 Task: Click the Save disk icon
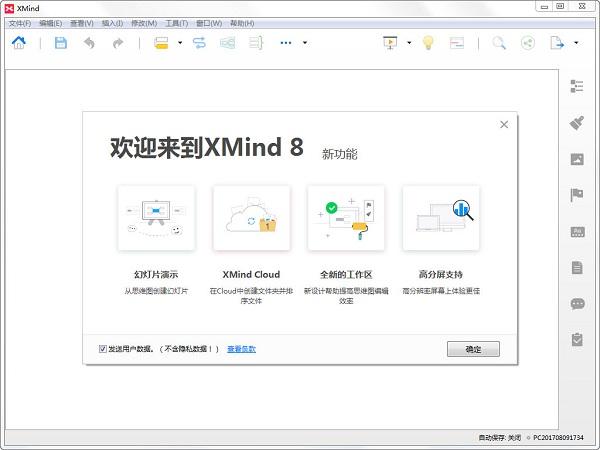60,43
